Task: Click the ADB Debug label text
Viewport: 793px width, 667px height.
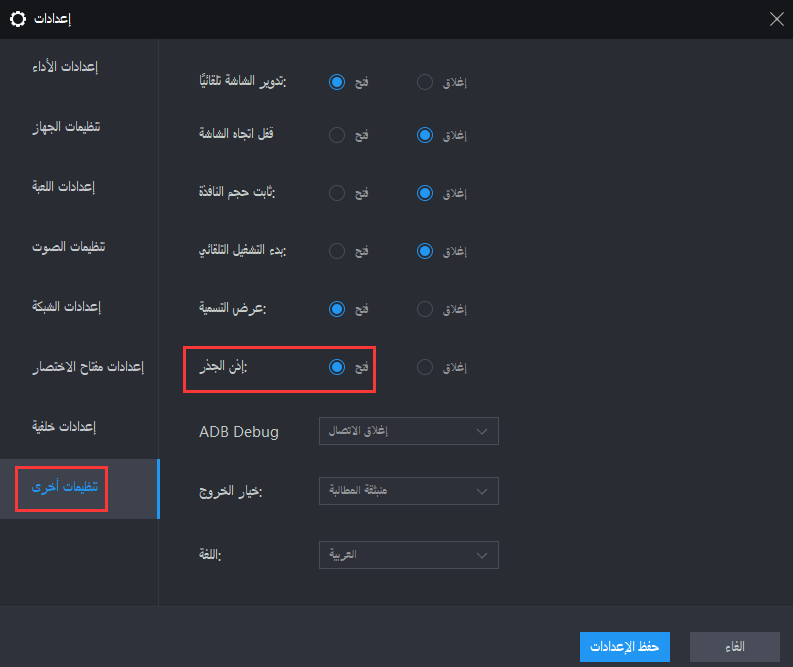Action: [x=239, y=432]
